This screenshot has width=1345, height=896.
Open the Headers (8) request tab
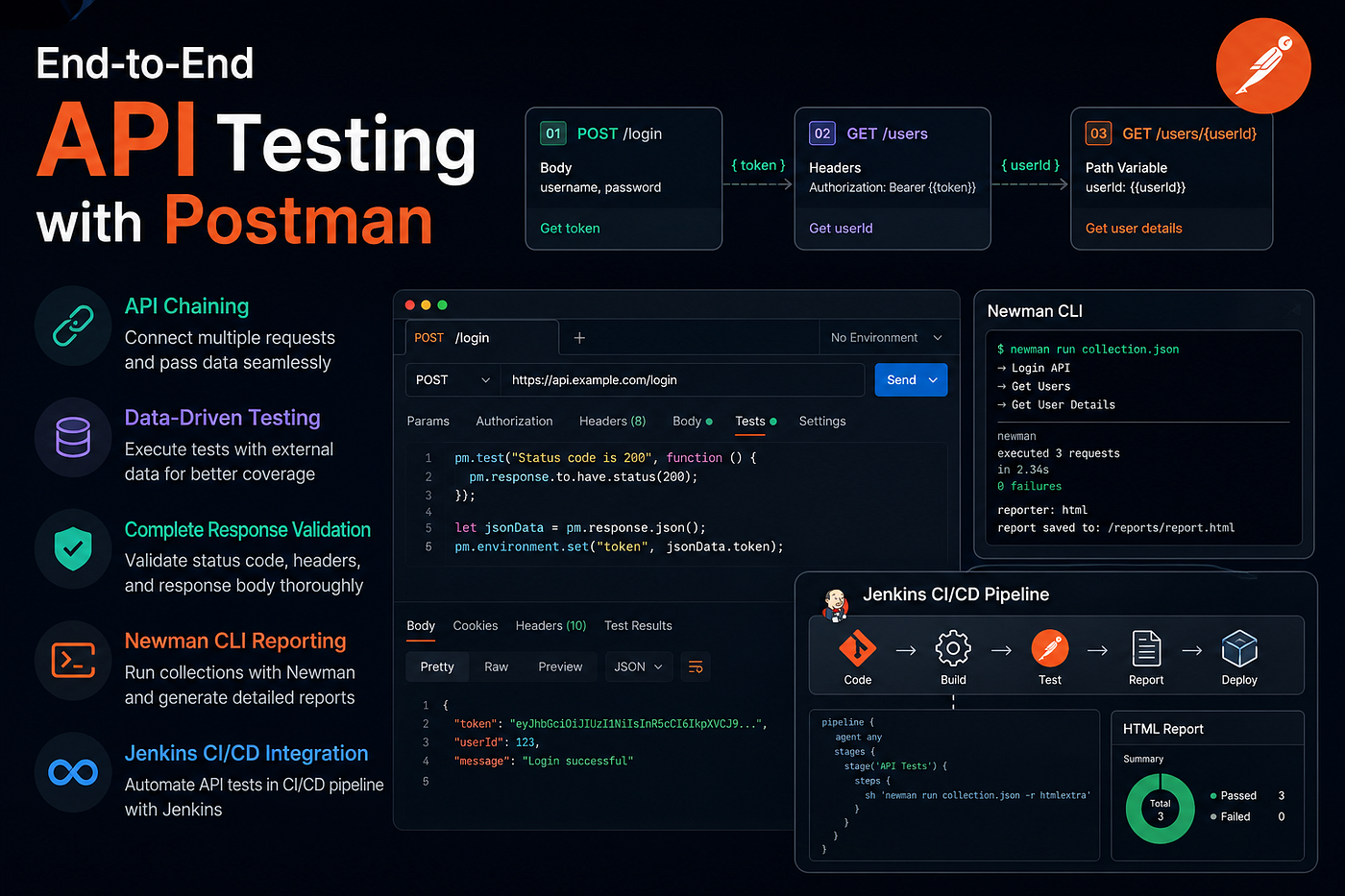pos(612,421)
